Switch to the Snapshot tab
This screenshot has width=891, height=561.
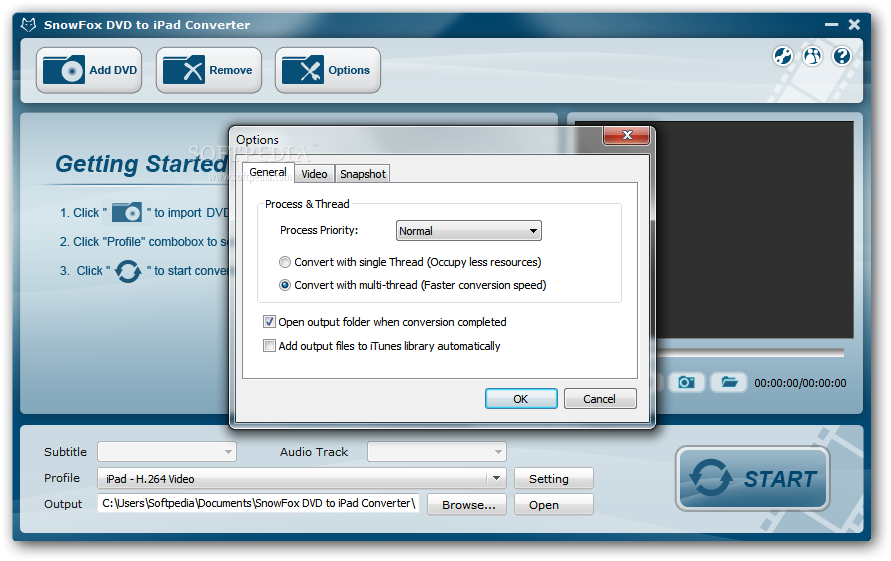tap(363, 174)
